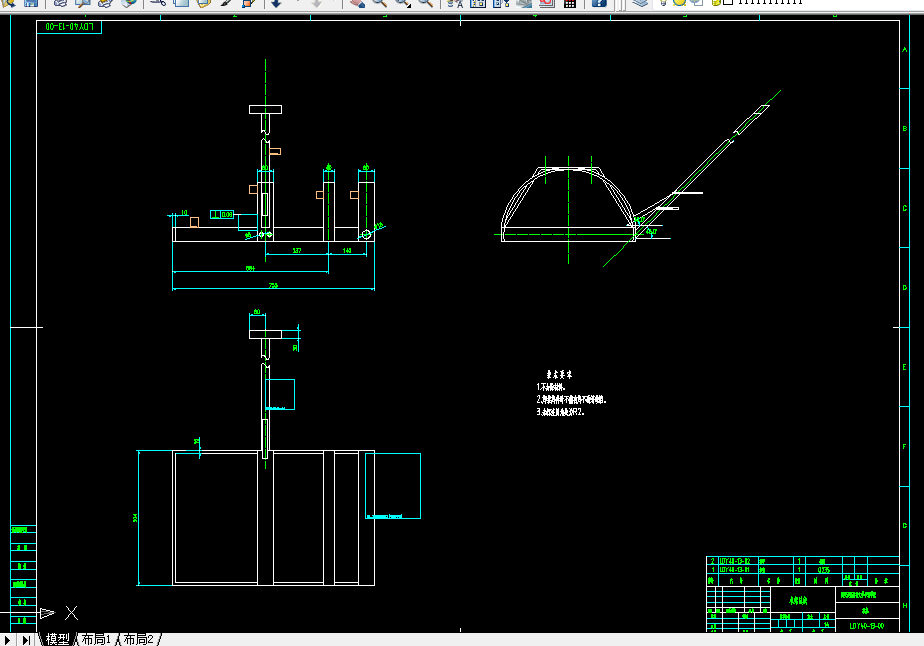The width and height of the screenshot is (924, 646).
Task: Open the Markup Set Manager icon
Action: click(547, 3)
